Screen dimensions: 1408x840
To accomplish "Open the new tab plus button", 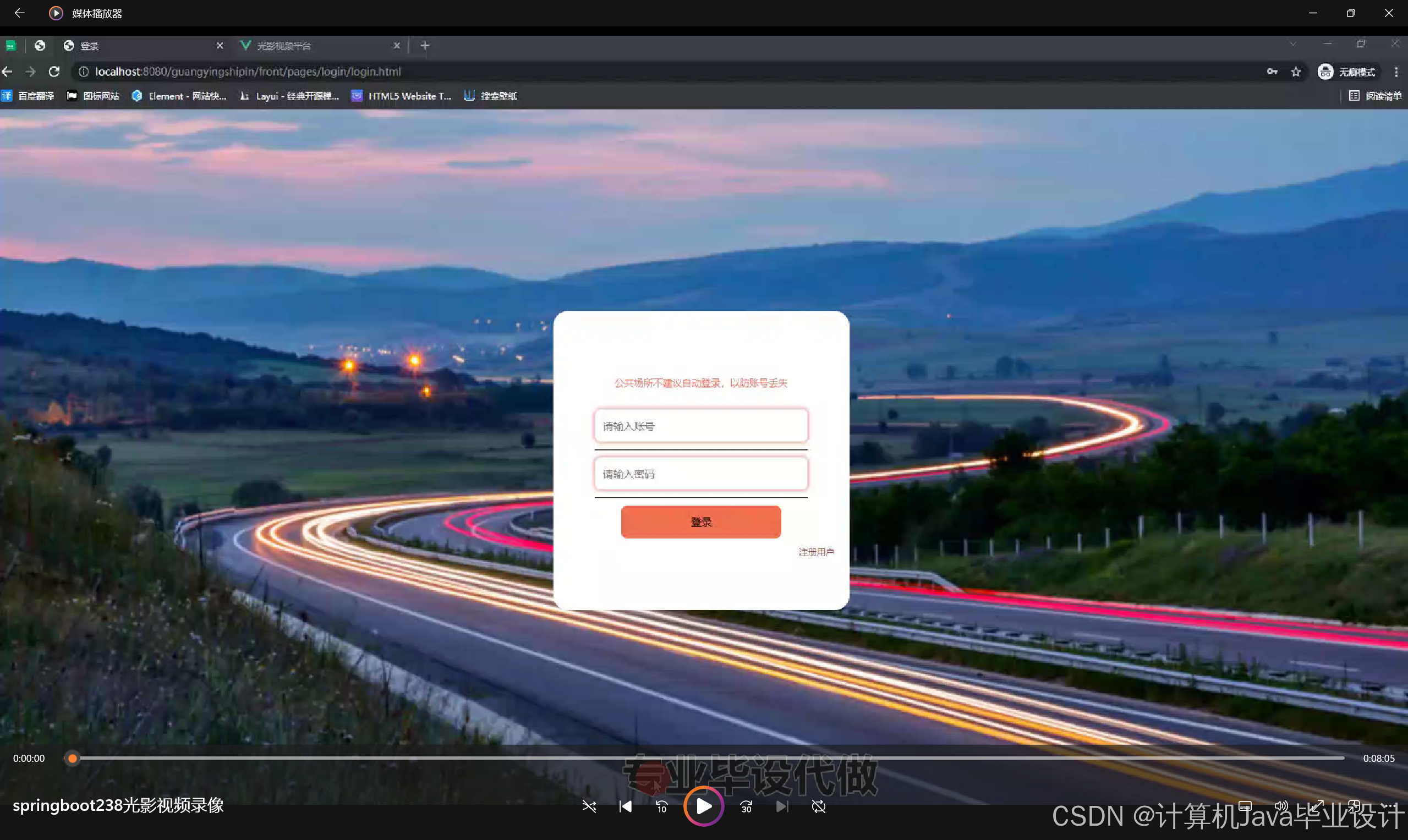I will point(425,45).
